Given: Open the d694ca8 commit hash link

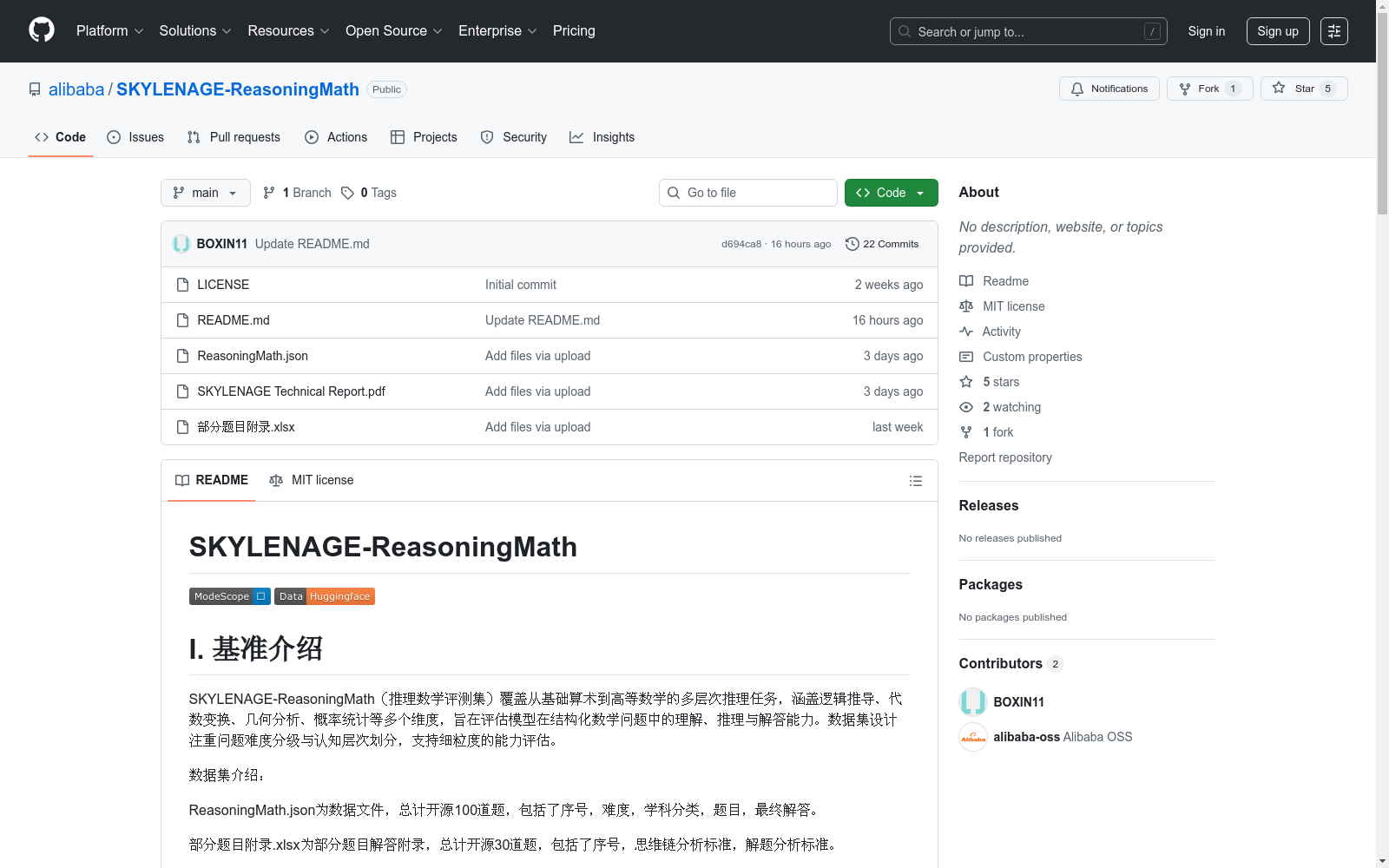Looking at the screenshot, I should coord(741,244).
